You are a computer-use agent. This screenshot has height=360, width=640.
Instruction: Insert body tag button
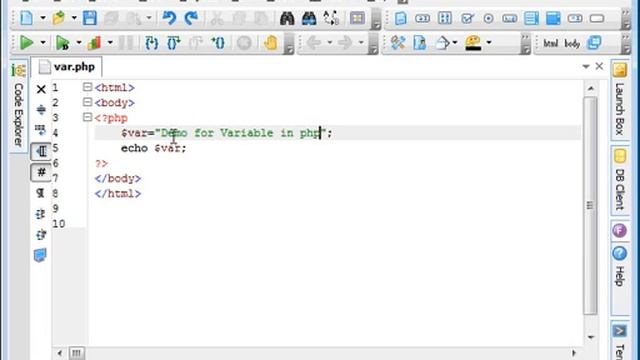pos(572,43)
